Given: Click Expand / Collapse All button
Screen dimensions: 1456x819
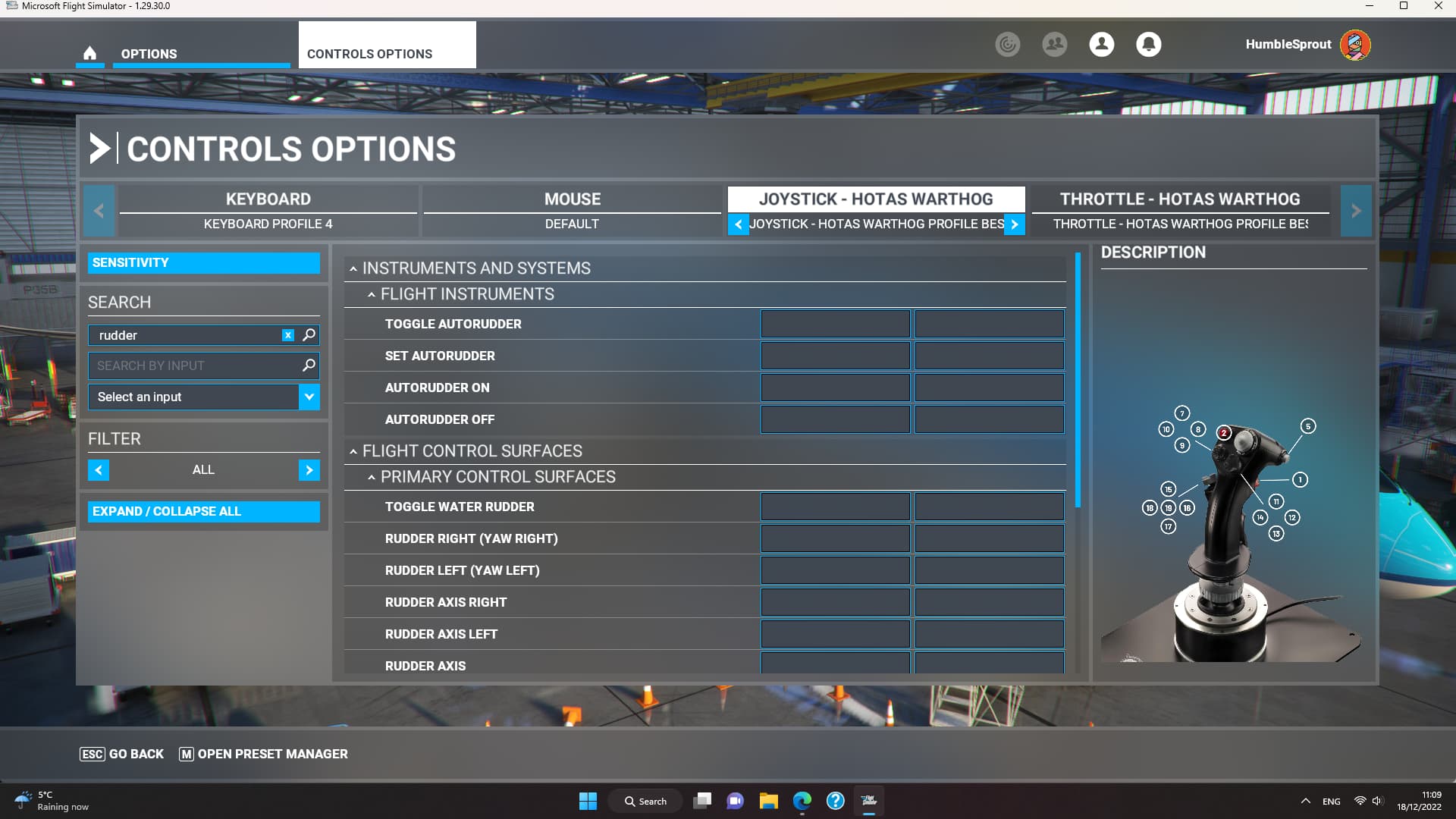Looking at the screenshot, I should pos(203,511).
